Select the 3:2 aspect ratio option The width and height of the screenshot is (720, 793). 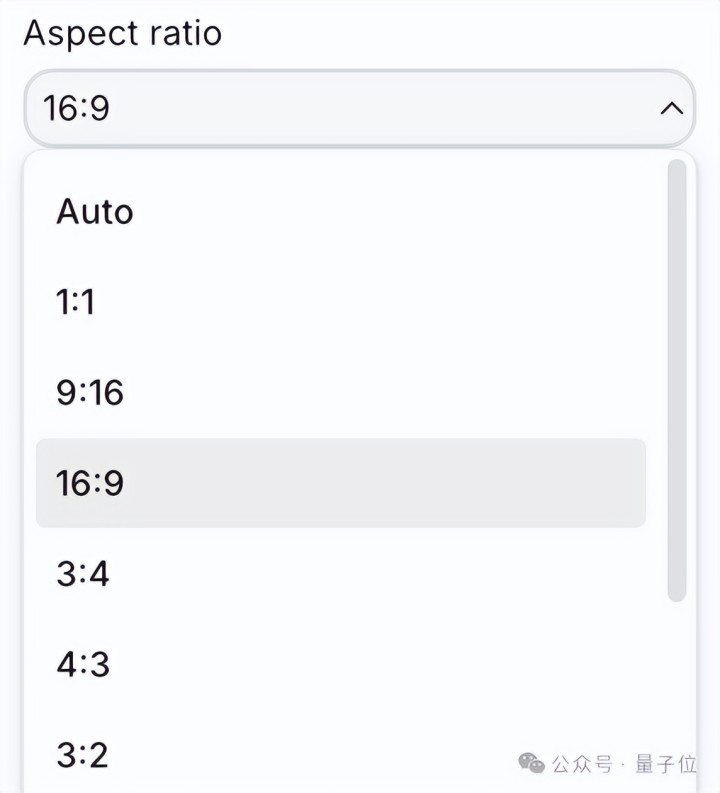pos(83,753)
